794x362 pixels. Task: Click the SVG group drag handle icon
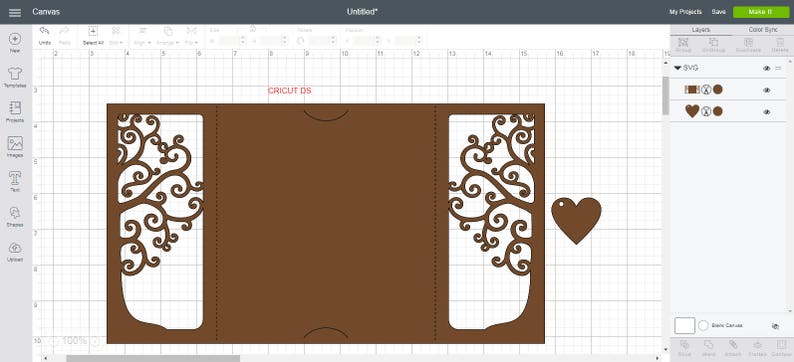pyautogui.click(x=779, y=68)
